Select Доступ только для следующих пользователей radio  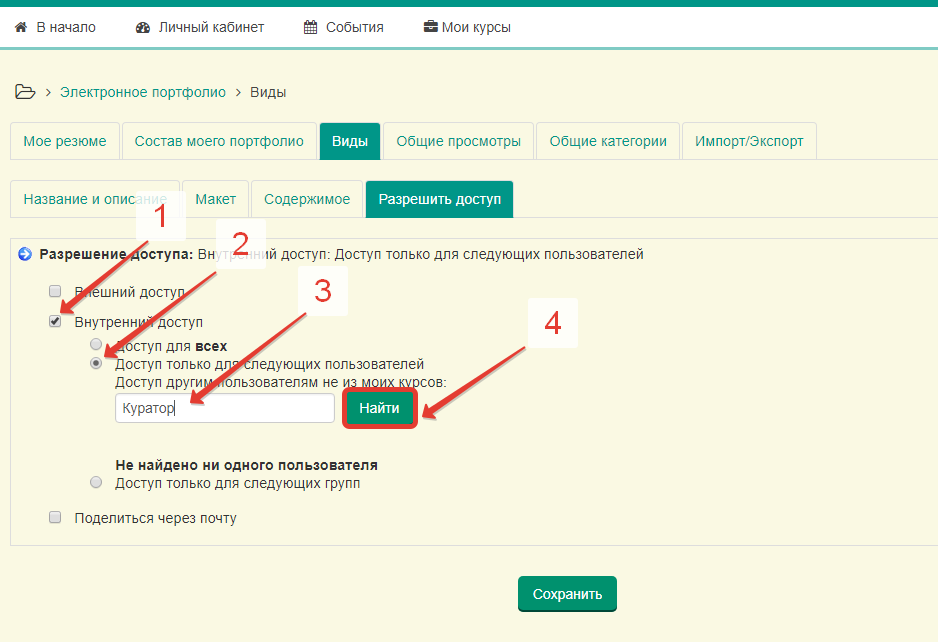click(96, 364)
